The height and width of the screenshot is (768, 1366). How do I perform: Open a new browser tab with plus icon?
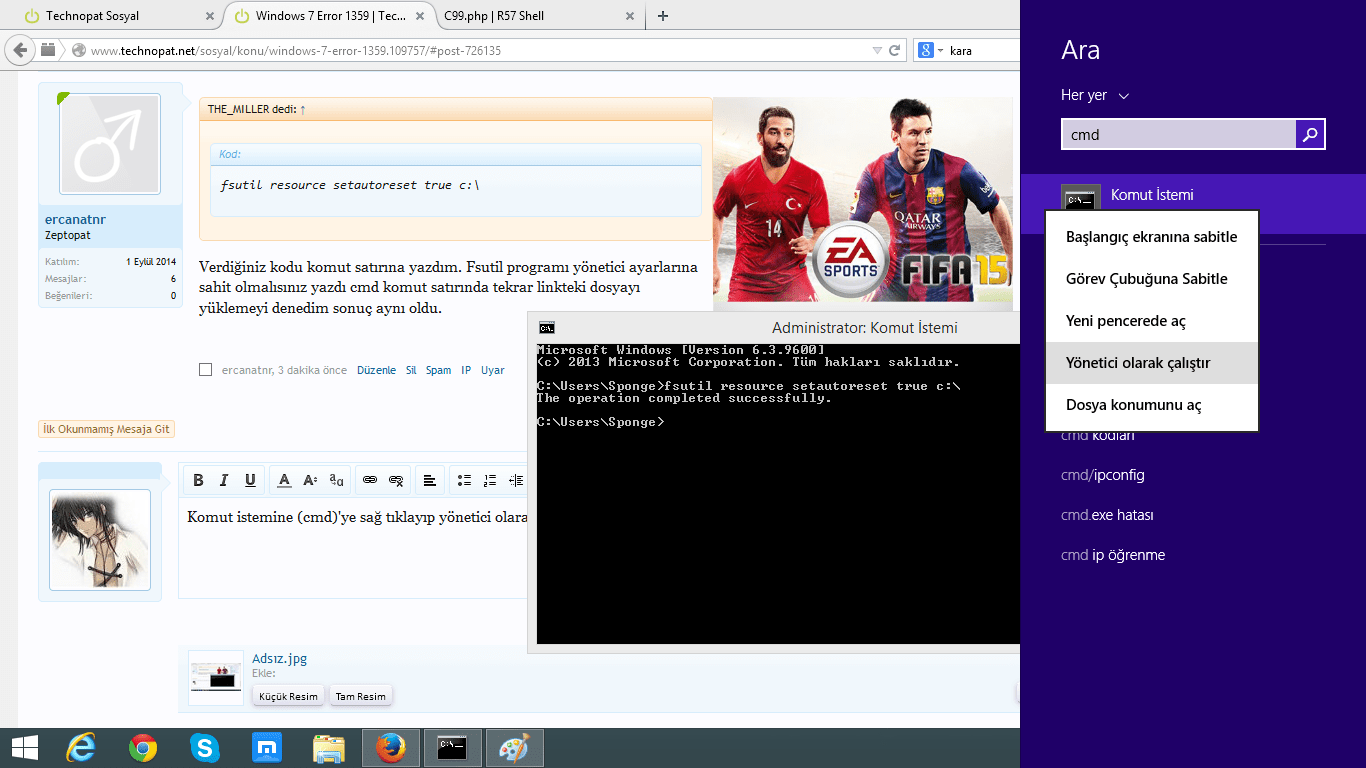click(x=663, y=15)
